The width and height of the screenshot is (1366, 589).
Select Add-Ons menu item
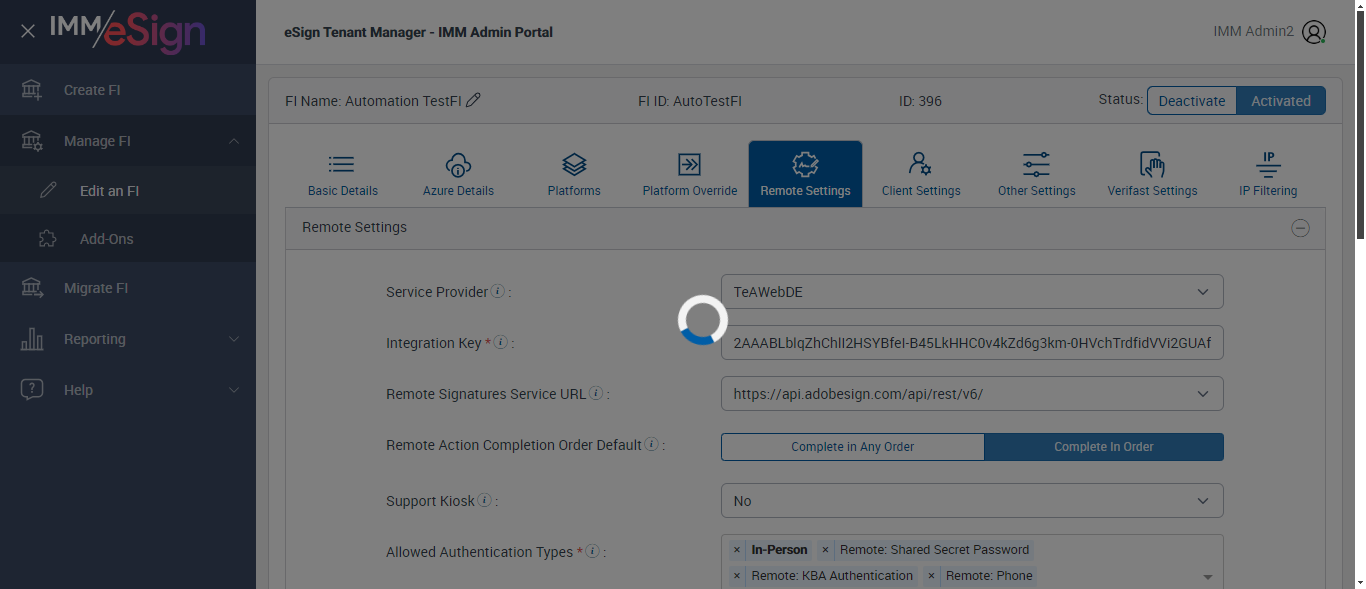click(x=128, y=239)
